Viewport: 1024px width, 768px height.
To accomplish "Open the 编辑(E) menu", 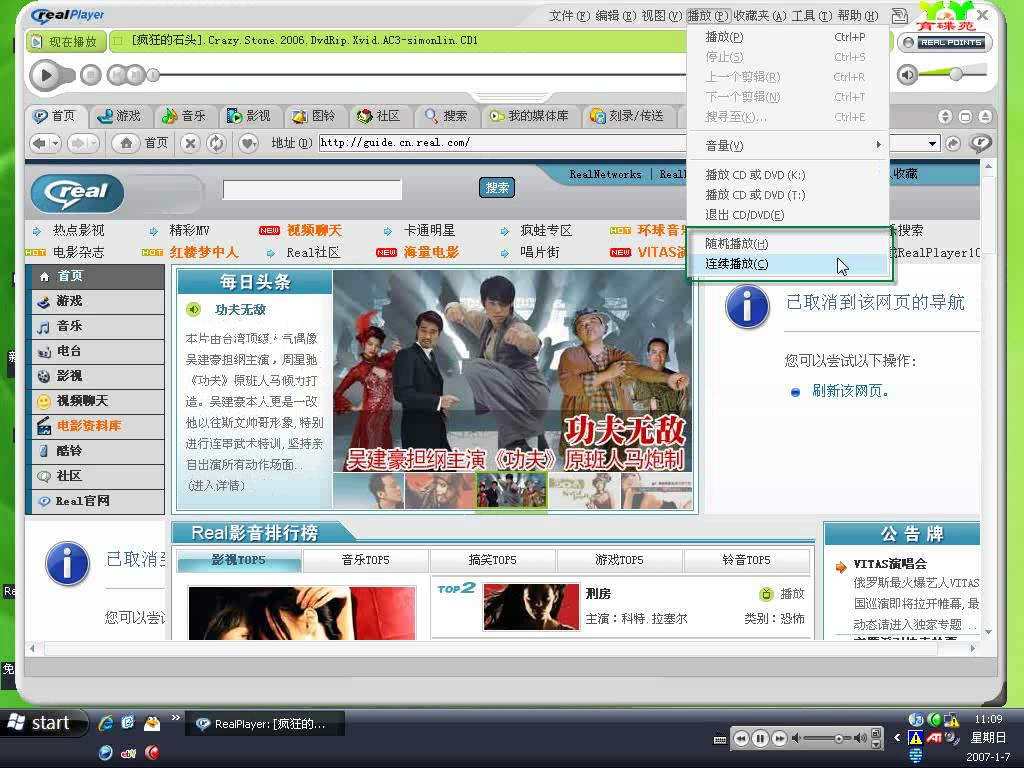I will click(x=615, y=16).
